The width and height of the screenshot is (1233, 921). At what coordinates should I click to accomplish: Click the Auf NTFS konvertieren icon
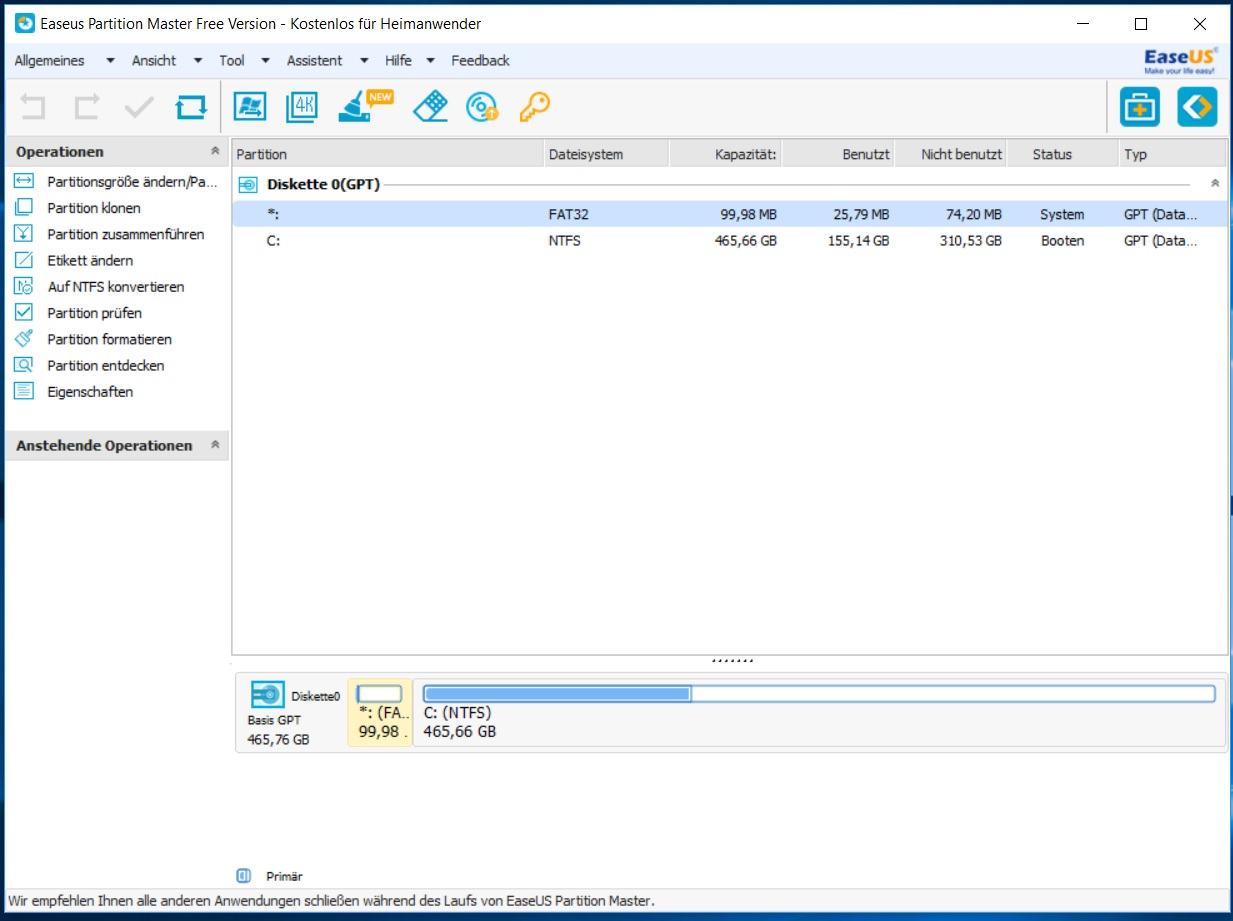[24, 286]
